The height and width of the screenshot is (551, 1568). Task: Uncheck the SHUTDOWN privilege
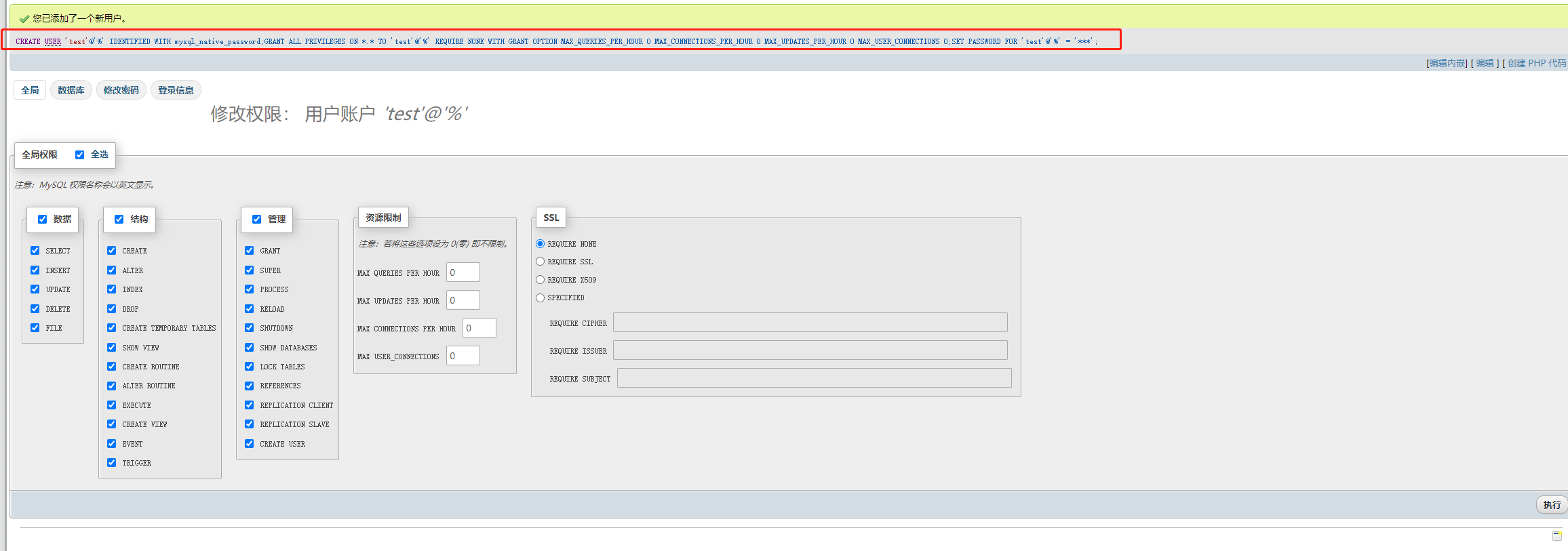click(x=249, y=327)
